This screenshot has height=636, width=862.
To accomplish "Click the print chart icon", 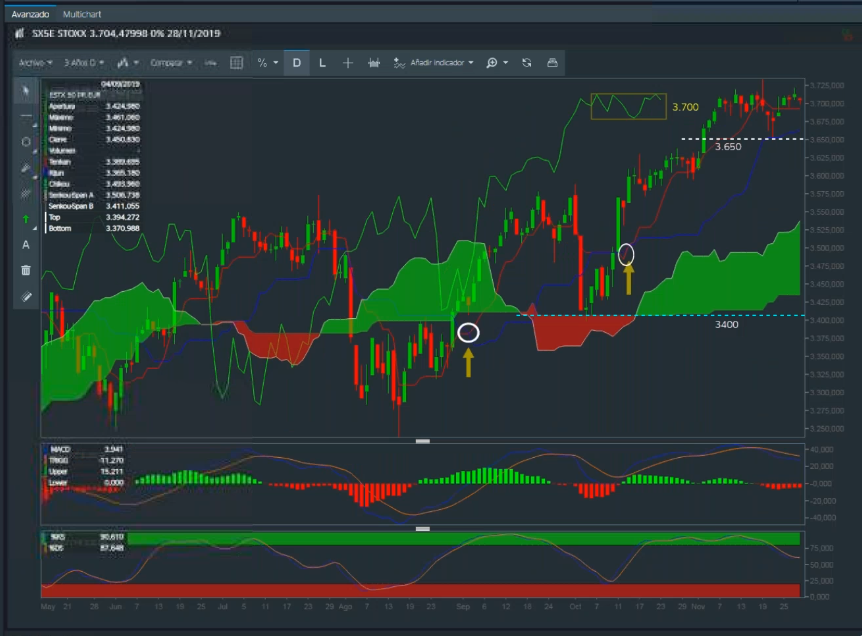I will tap(551, 62).
